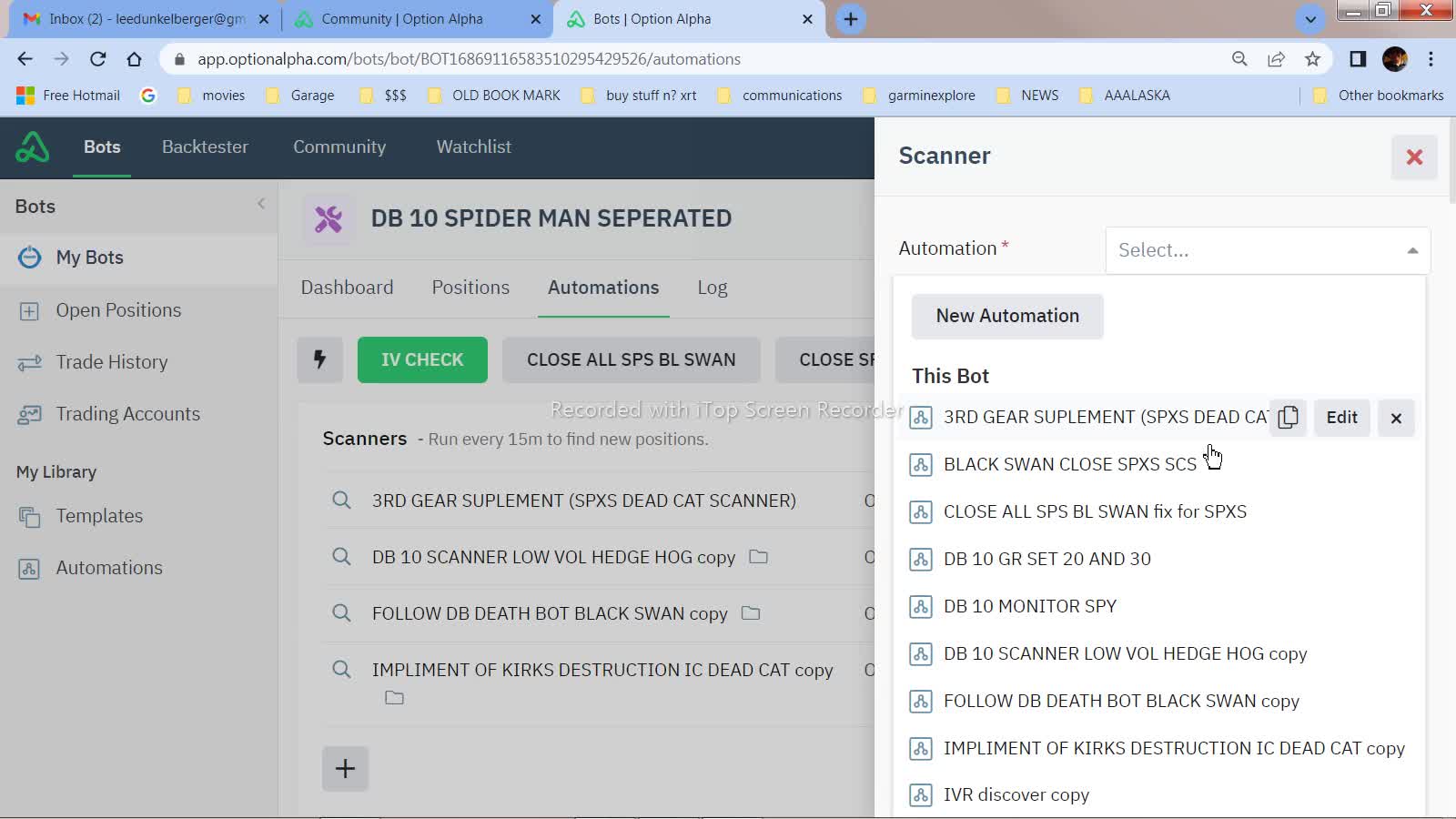
Task: Click automation icon beside DB 10 MONITOR SPY
Action: click(921, 607)
